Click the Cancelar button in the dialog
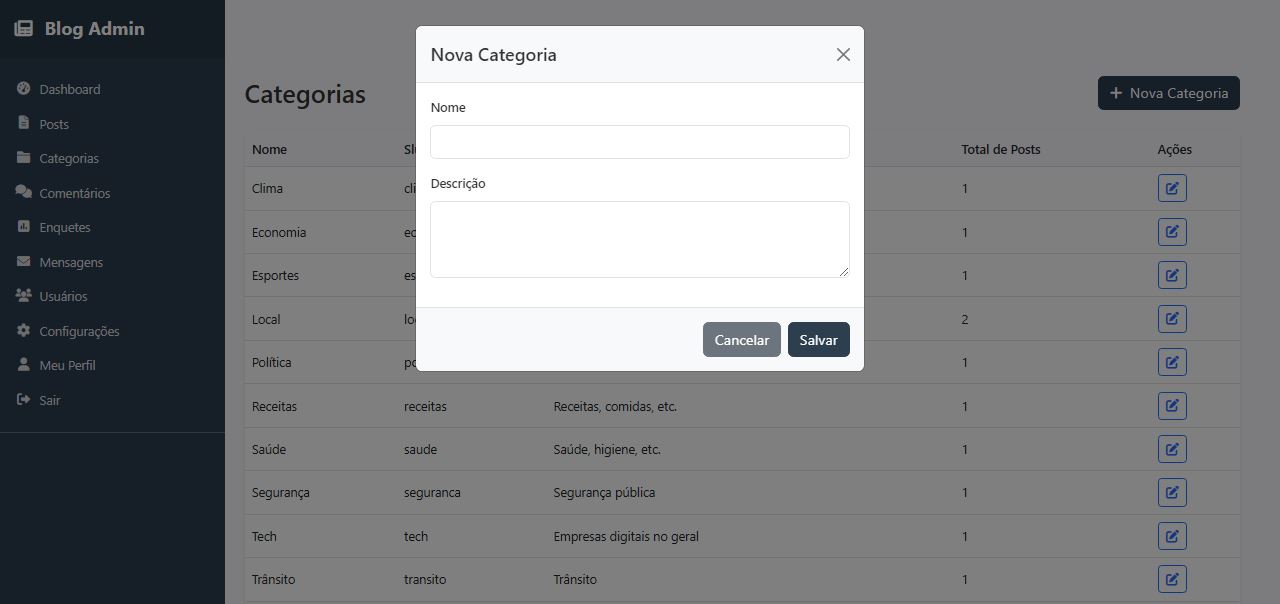 (x=742, y=340)
